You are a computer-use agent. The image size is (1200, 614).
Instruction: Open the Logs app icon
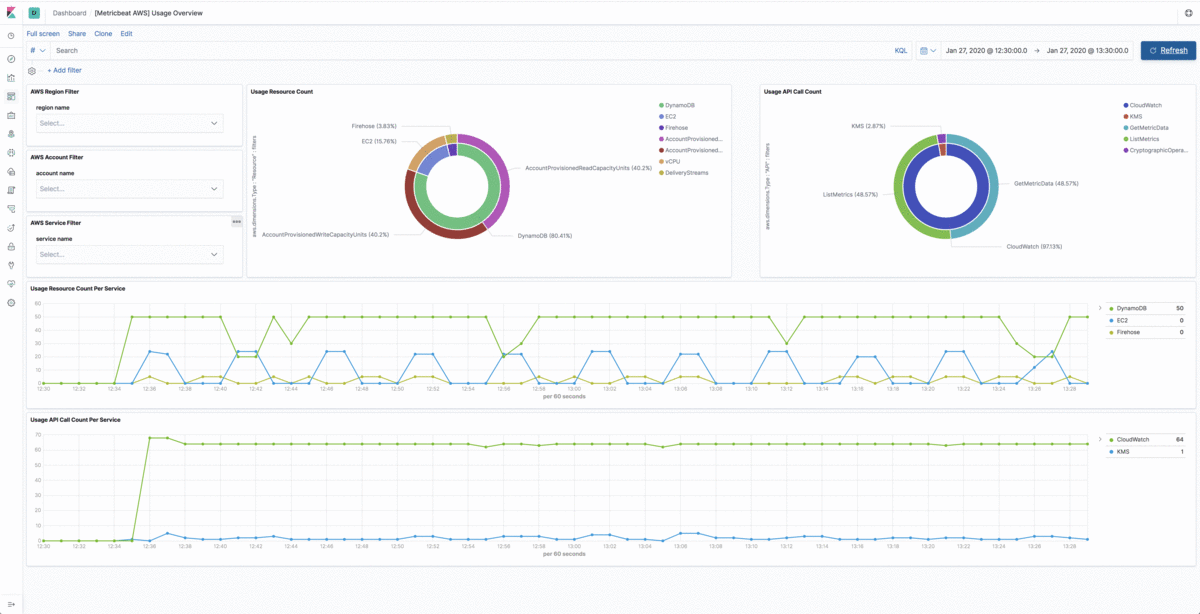(x=11, y=189)
